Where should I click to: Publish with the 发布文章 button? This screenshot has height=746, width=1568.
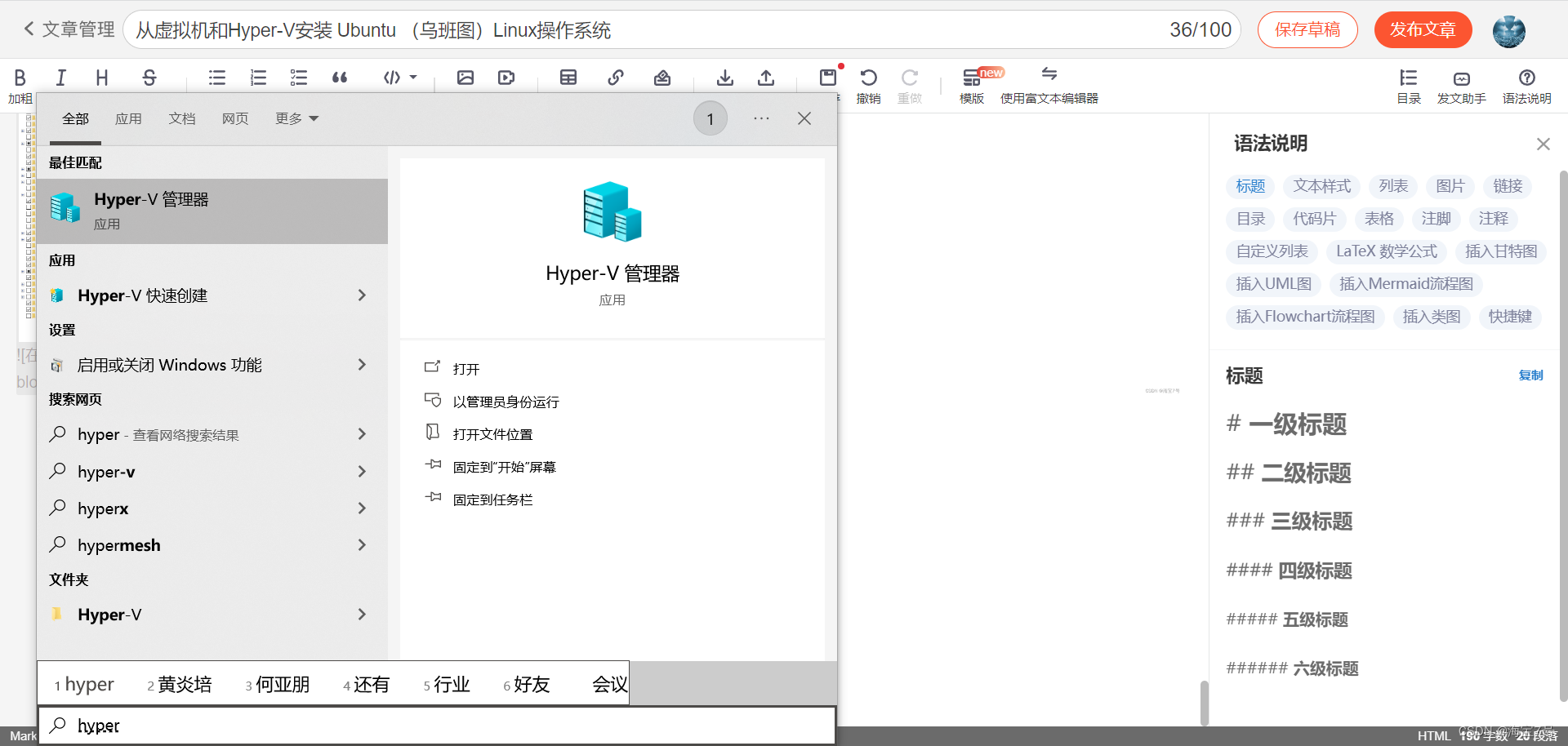[1423, 30]
